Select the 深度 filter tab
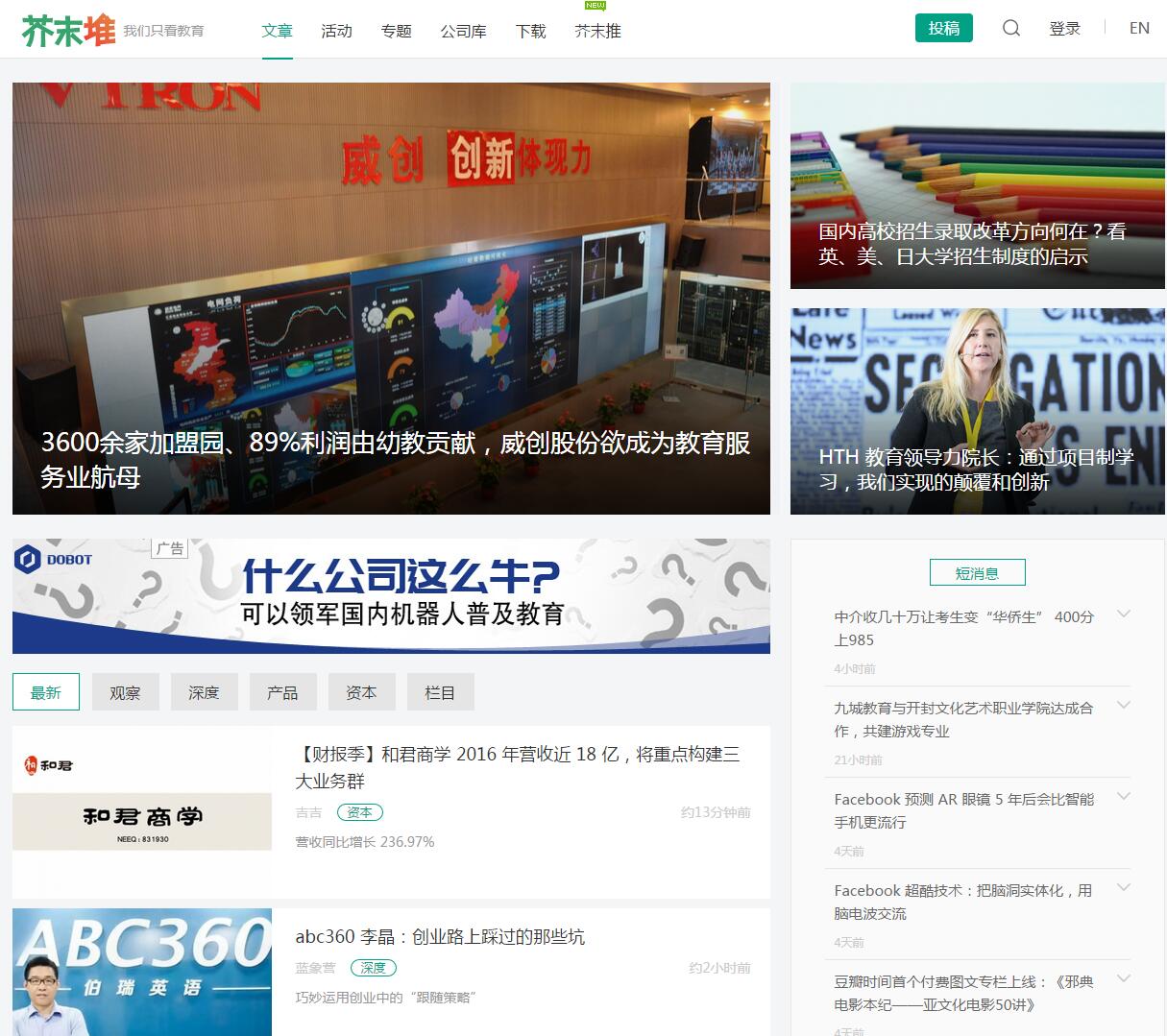 coord(204,692)
